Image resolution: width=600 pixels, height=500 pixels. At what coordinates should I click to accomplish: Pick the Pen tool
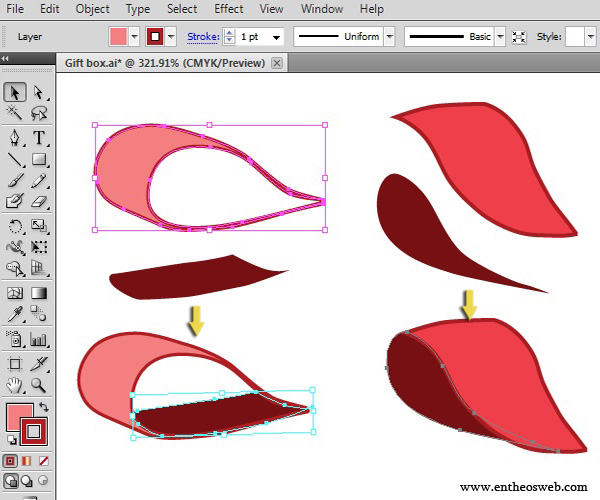15,138
